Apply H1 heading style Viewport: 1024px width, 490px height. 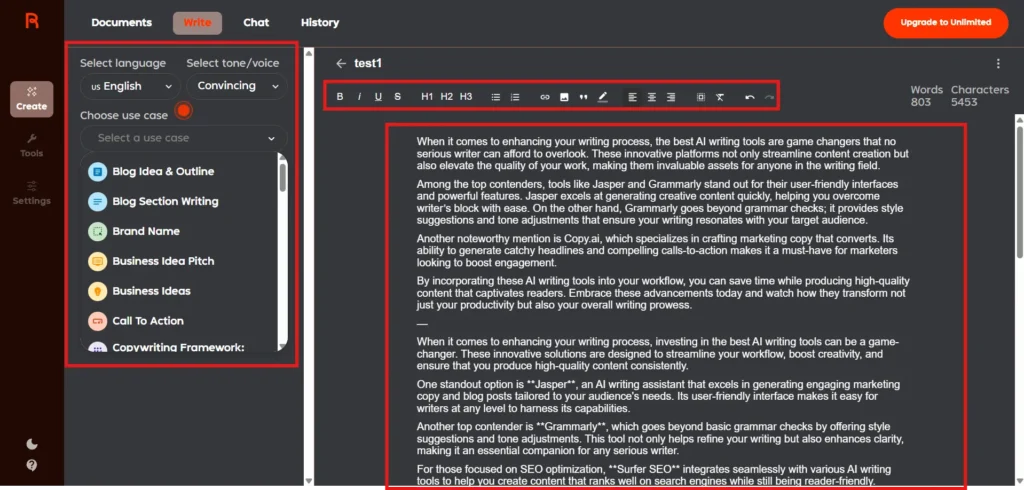pyautogui.click(x=427, y=97)
